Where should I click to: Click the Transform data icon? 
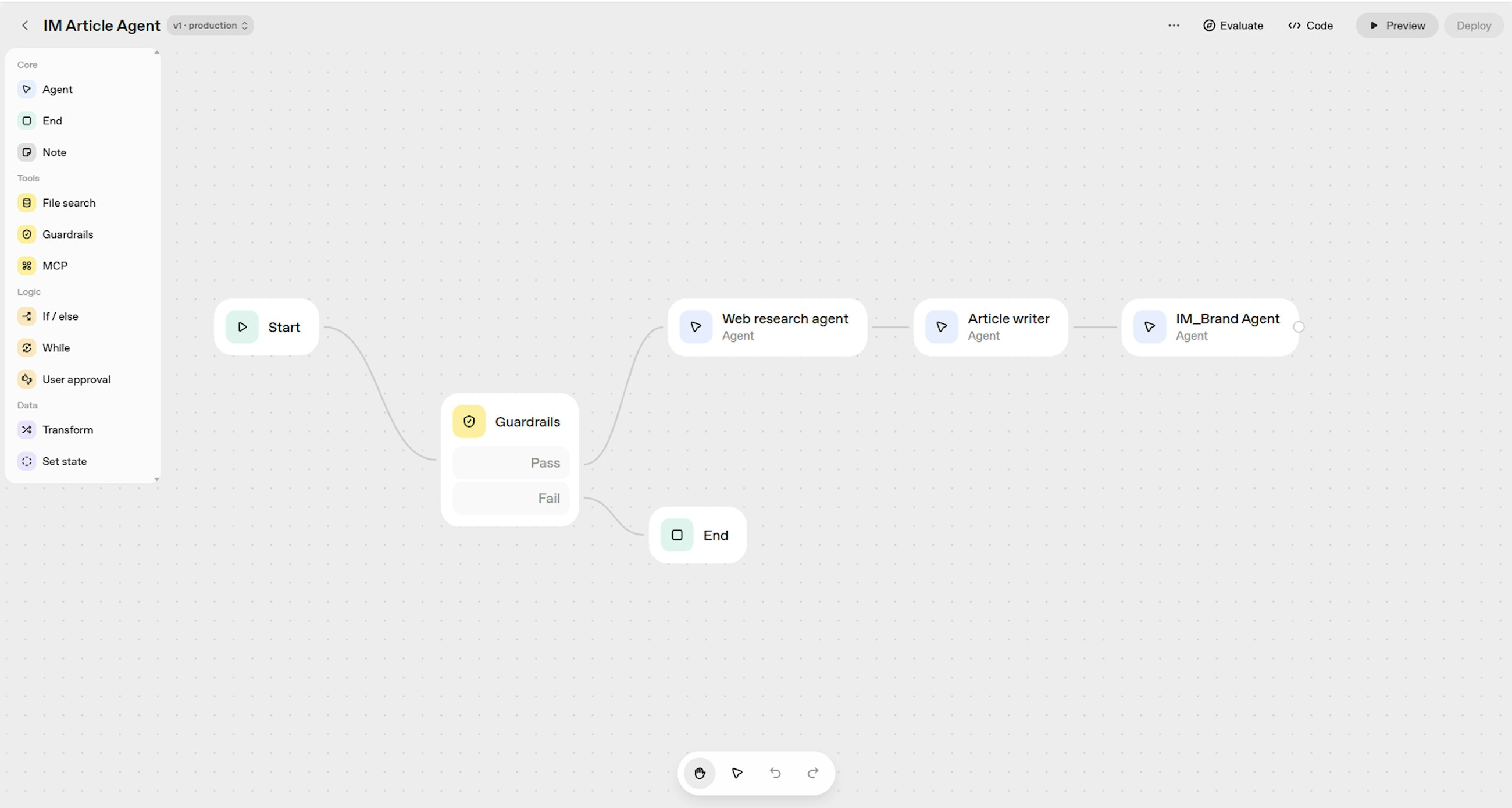[26, 430]
